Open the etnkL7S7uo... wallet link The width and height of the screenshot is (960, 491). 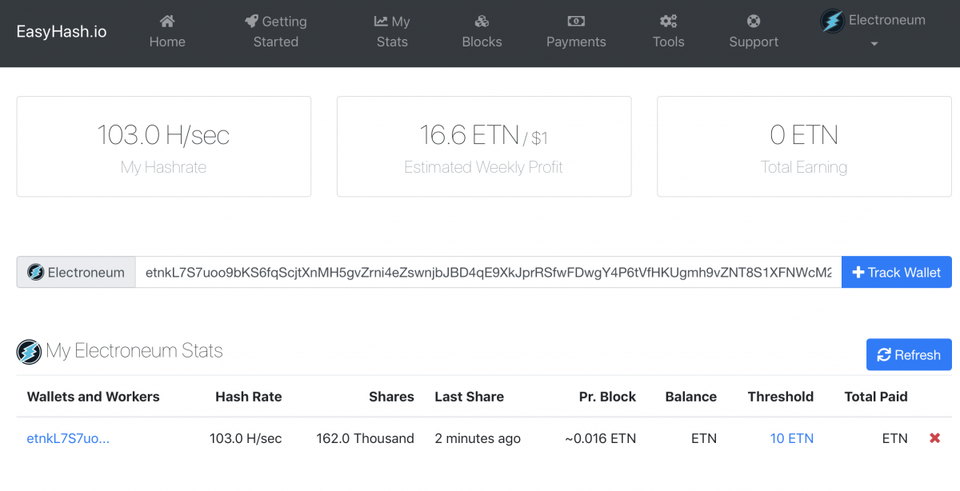click(68, 438)
